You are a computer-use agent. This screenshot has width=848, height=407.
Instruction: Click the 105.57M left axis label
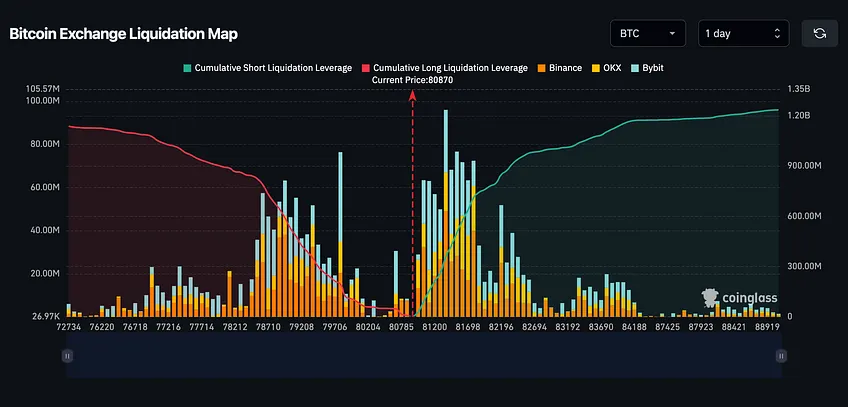[43, 89]
